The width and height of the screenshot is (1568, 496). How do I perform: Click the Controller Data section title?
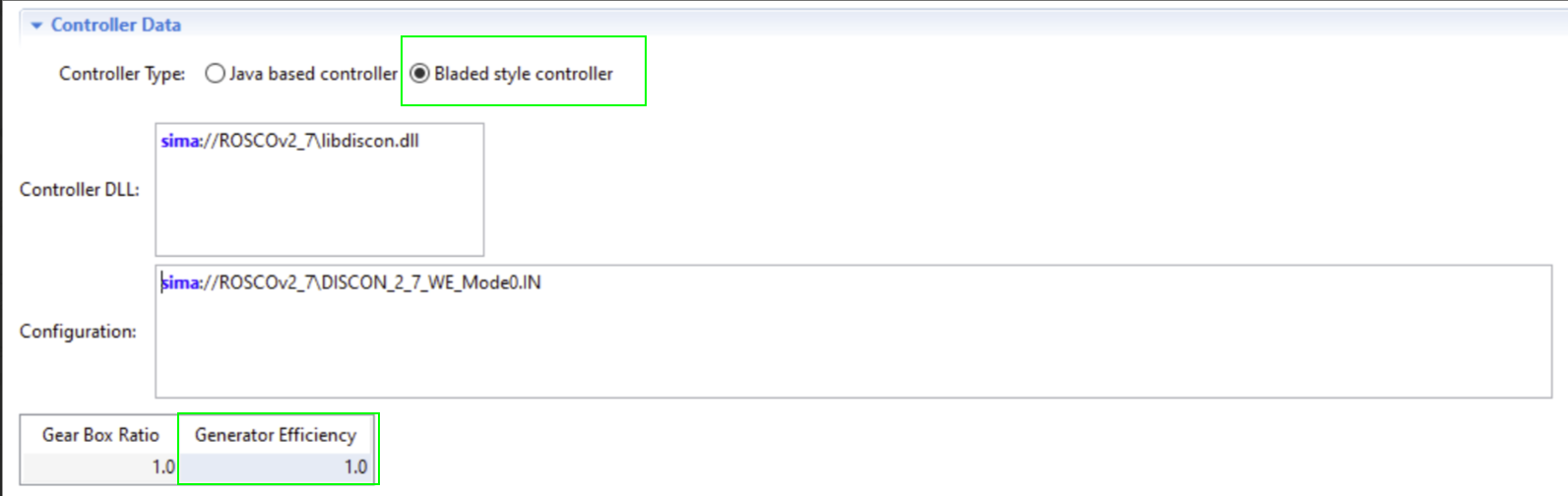[115, 25]
